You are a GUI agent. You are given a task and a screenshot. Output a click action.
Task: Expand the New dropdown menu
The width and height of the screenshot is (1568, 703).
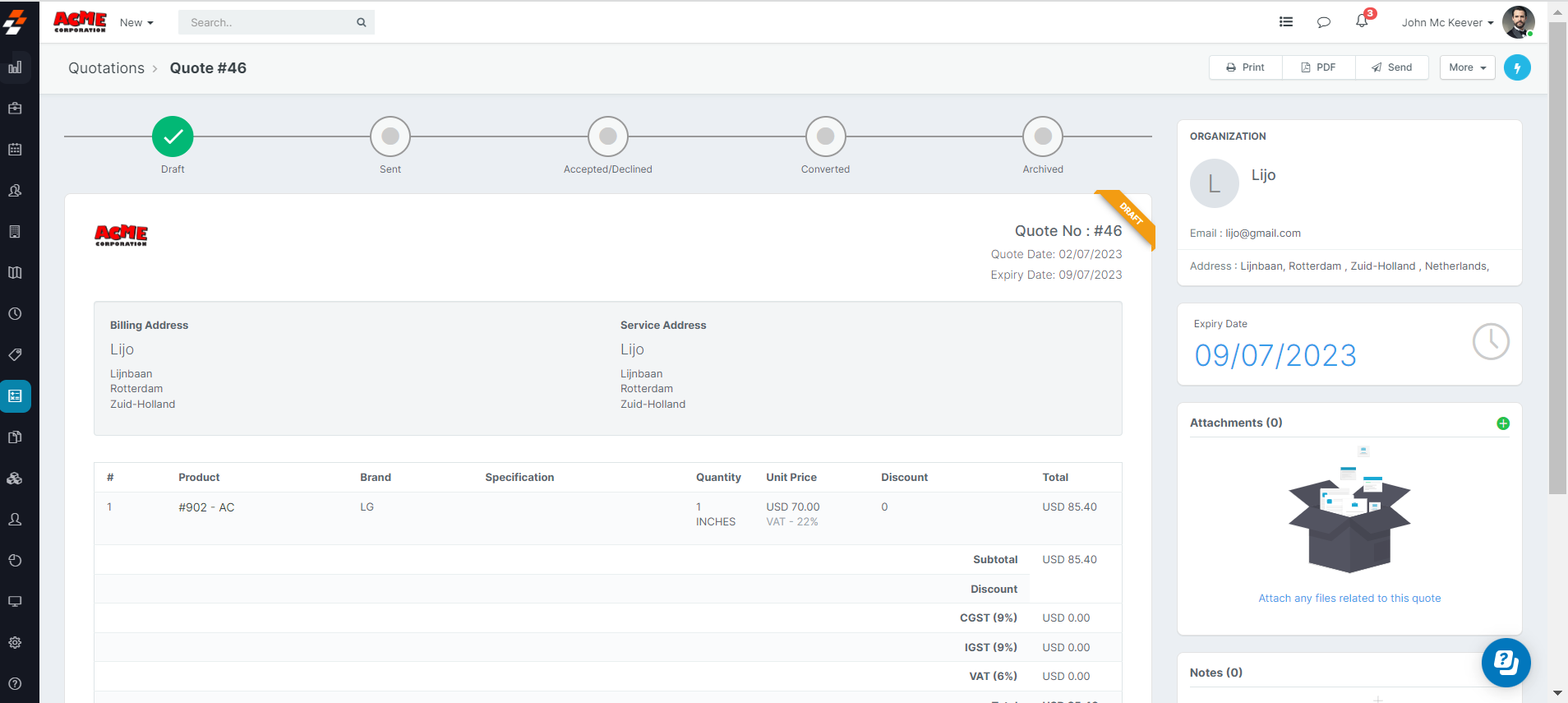pos(136,23)
